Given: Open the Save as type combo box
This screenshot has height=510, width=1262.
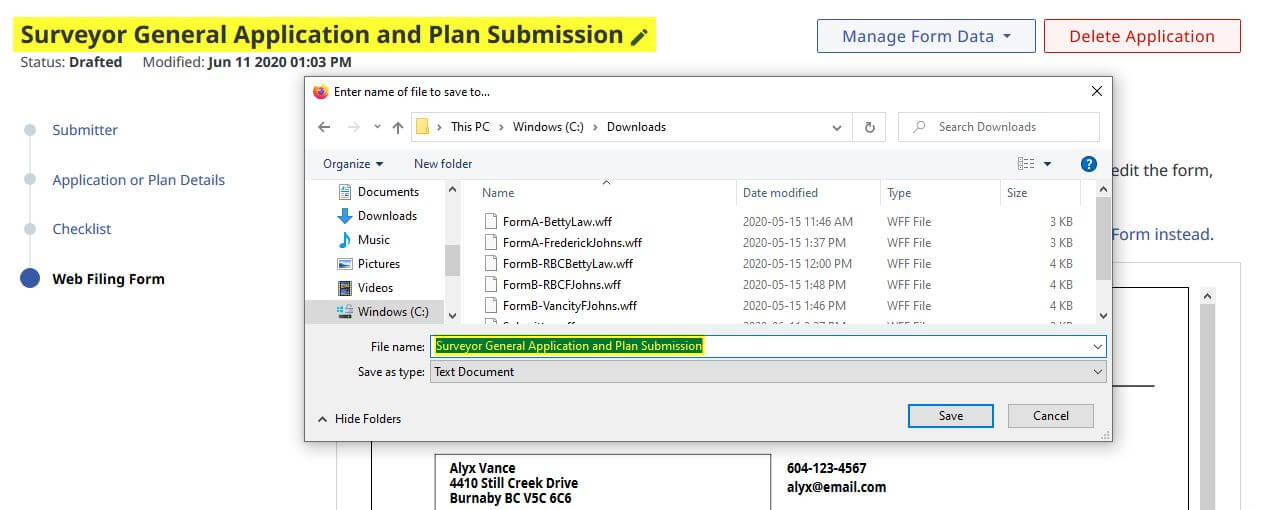Looking at the screenshot, I should [x=768, y=372].
